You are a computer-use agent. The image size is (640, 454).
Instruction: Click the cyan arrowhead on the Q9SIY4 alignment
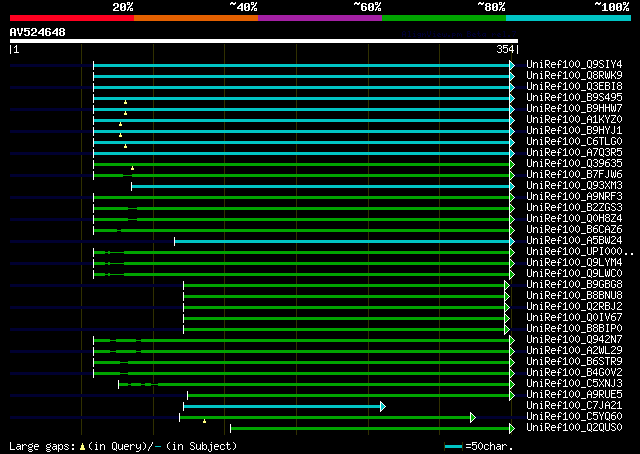(x=512, y=65)
